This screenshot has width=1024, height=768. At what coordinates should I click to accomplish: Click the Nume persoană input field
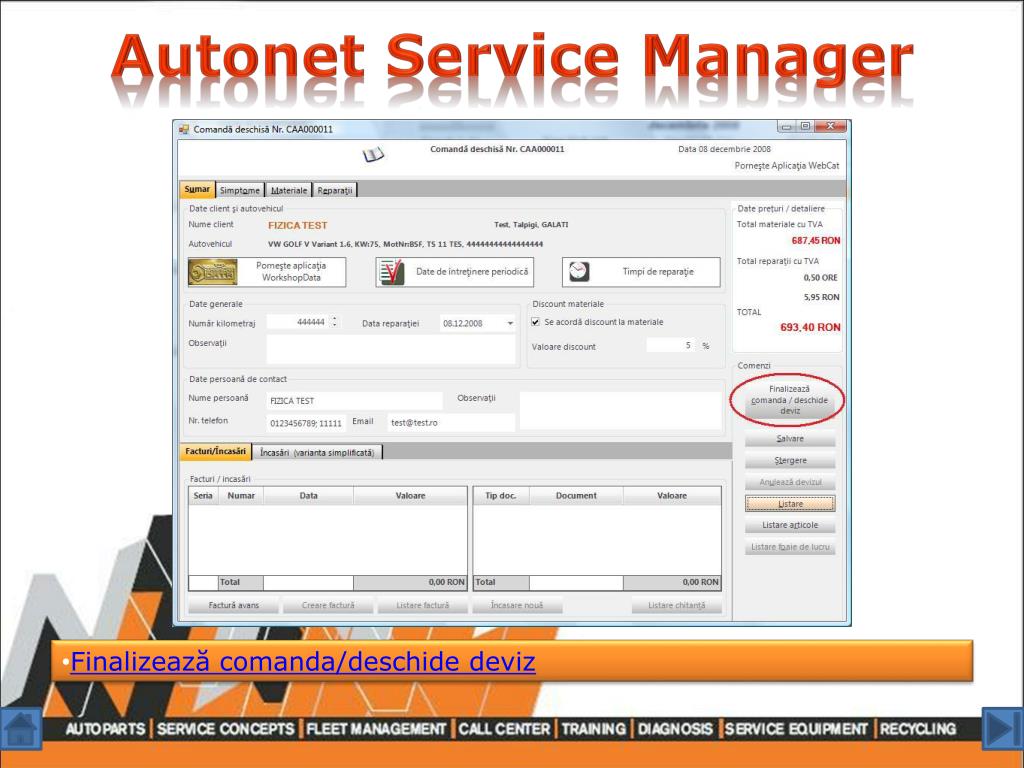355,400
